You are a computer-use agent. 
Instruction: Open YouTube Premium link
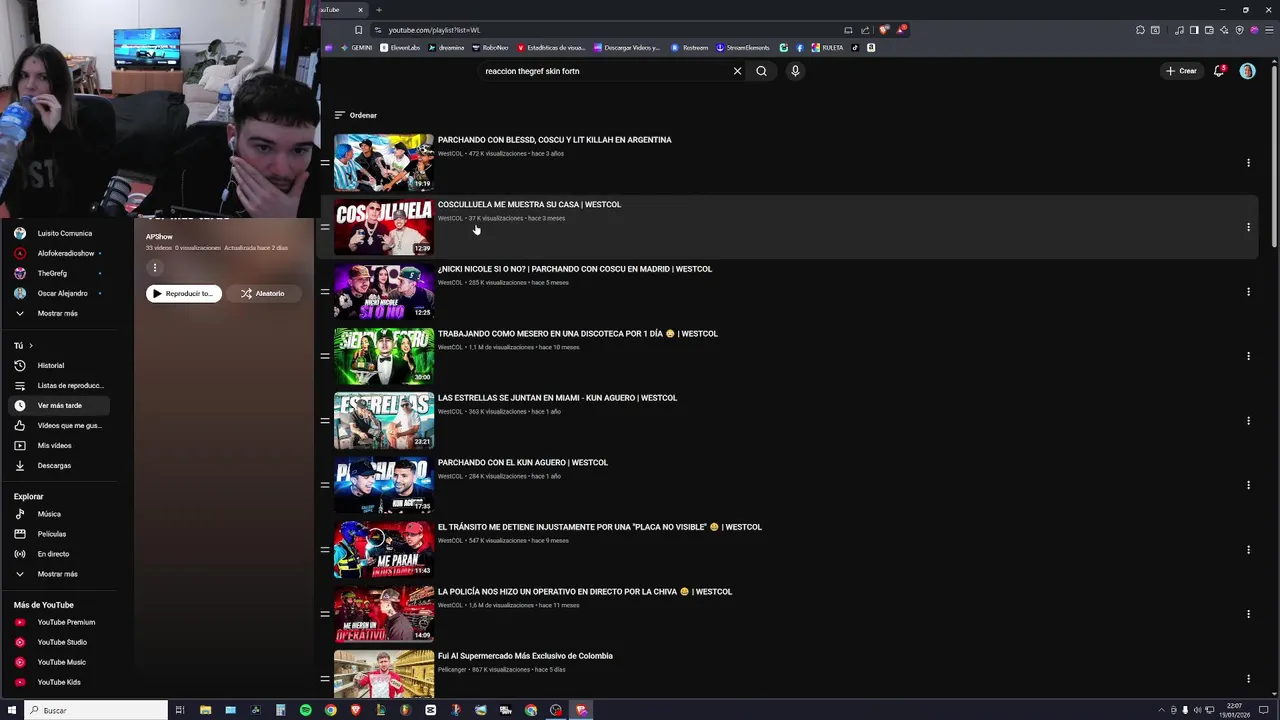coord(59,622)
